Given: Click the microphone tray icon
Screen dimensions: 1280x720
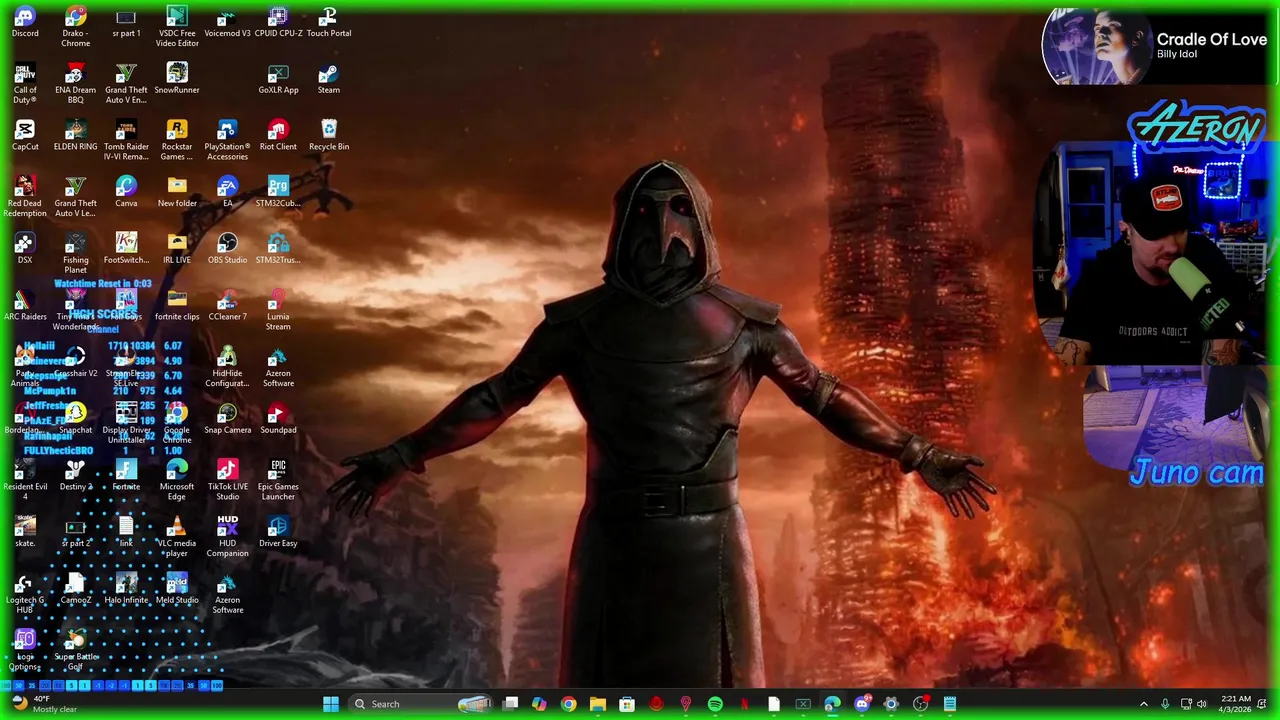Looking at the screenshot, I should 1165,704.
